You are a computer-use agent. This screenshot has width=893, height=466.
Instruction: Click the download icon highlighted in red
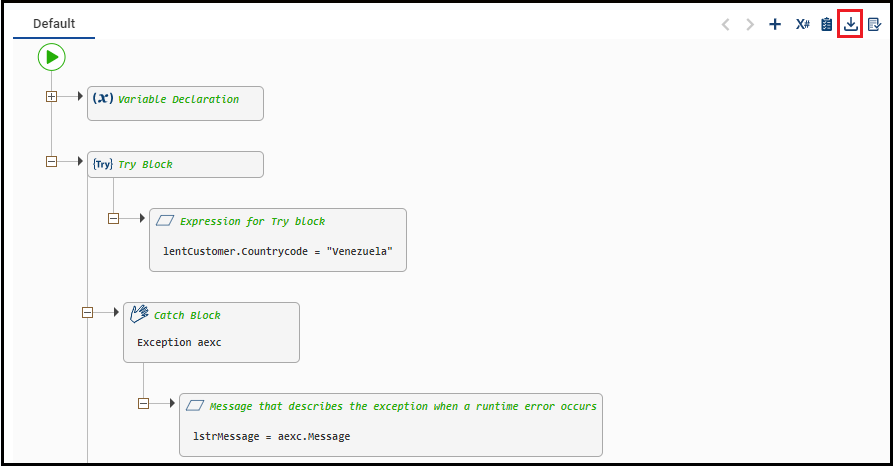[851, 25]
